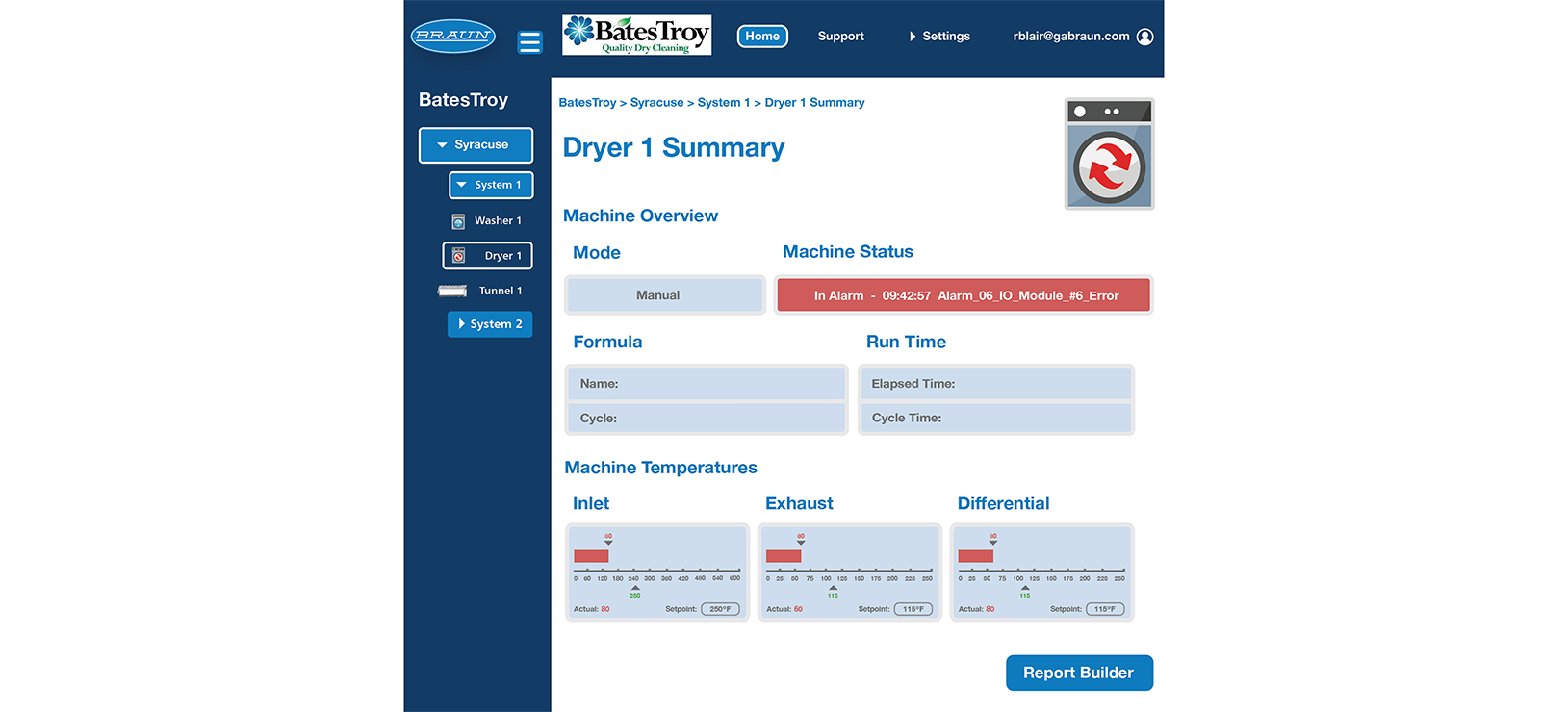Click the Elapsed Time field

(995, 383)
